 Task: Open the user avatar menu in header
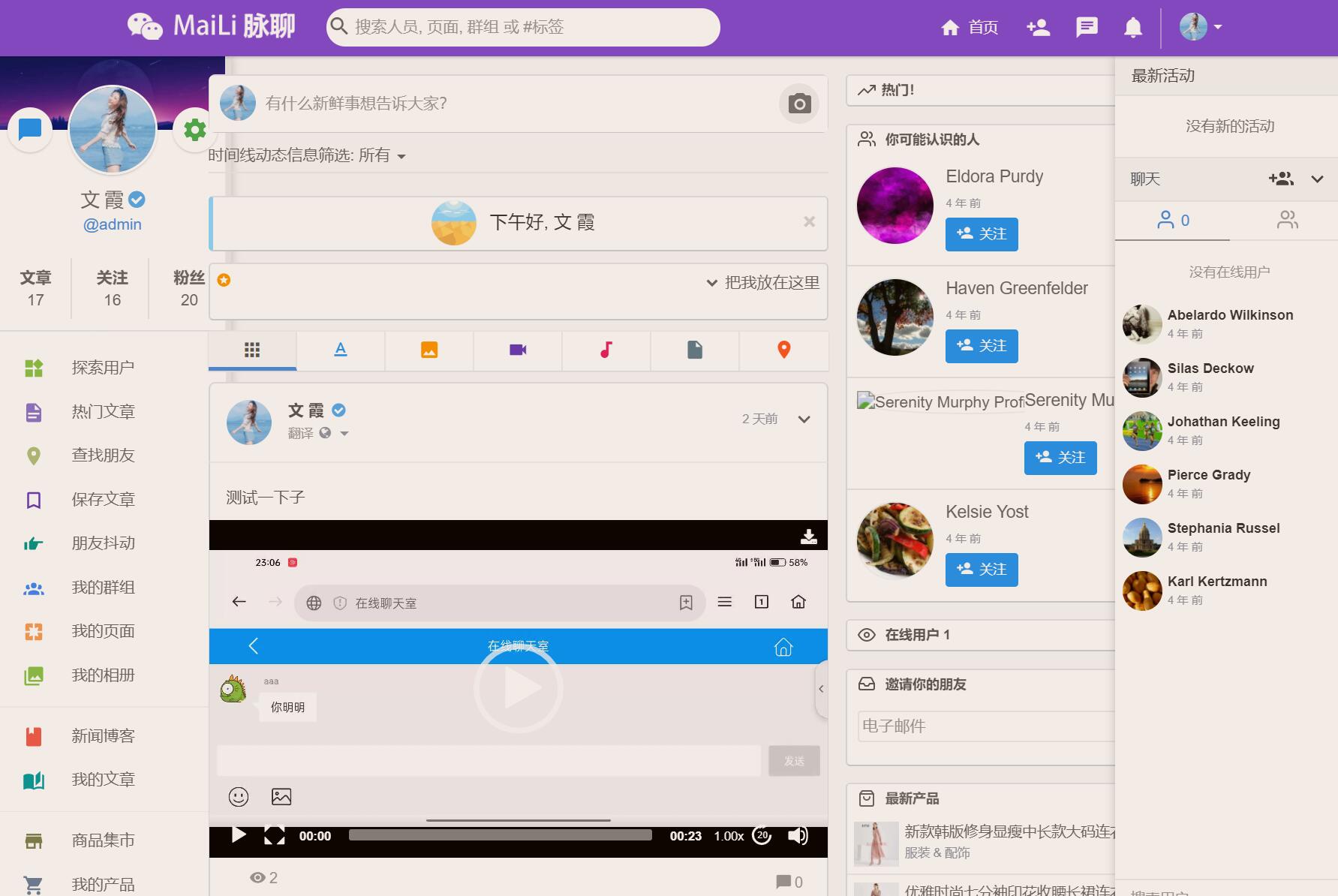(1201, 27)
